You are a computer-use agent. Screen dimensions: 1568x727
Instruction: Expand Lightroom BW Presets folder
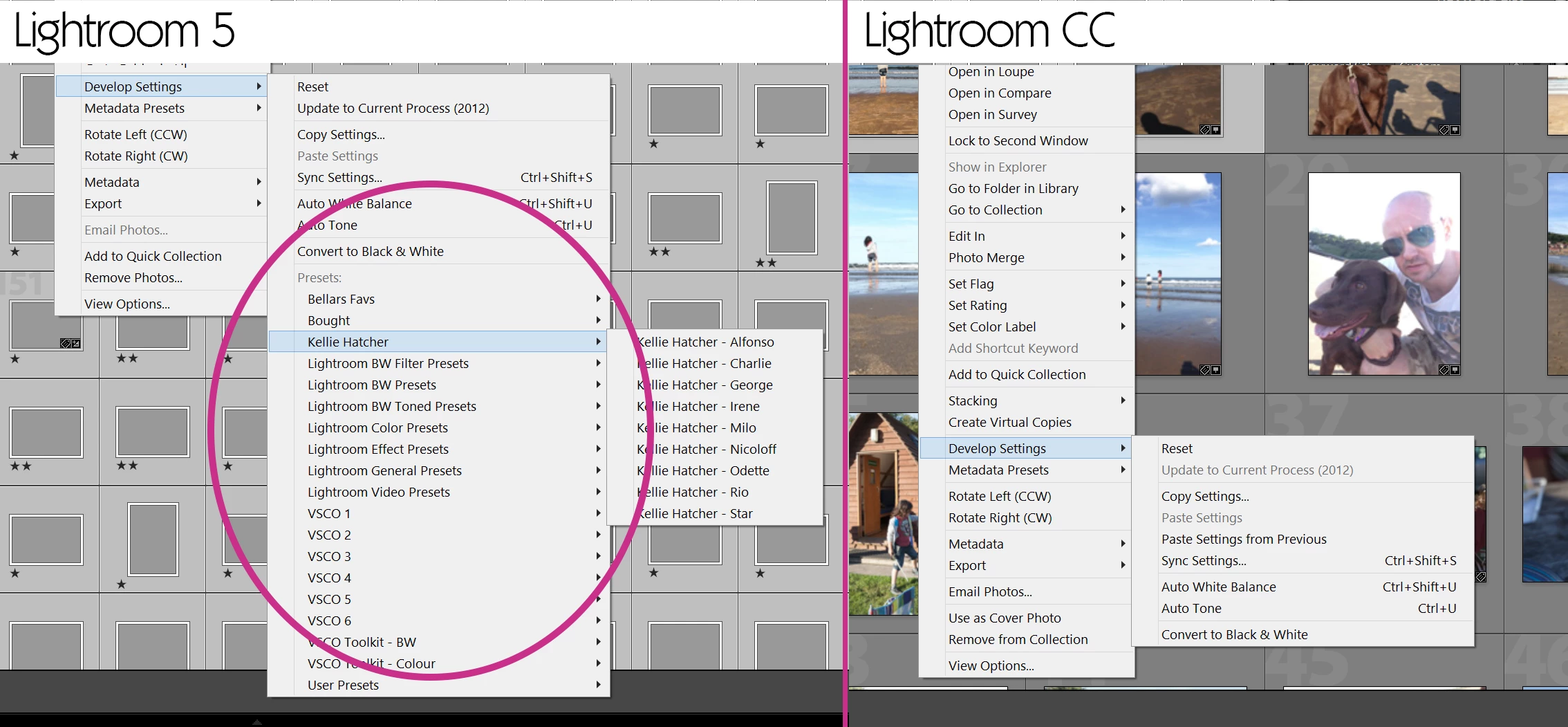pos(439,385)
